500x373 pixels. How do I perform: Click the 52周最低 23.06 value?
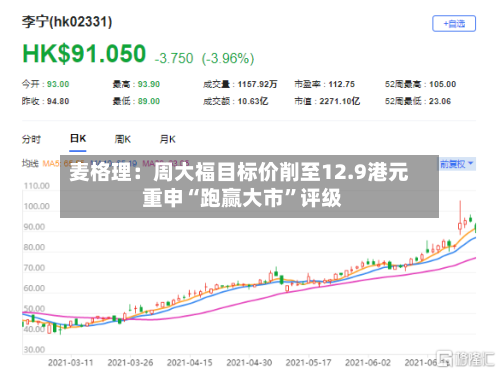pos(440,101)
